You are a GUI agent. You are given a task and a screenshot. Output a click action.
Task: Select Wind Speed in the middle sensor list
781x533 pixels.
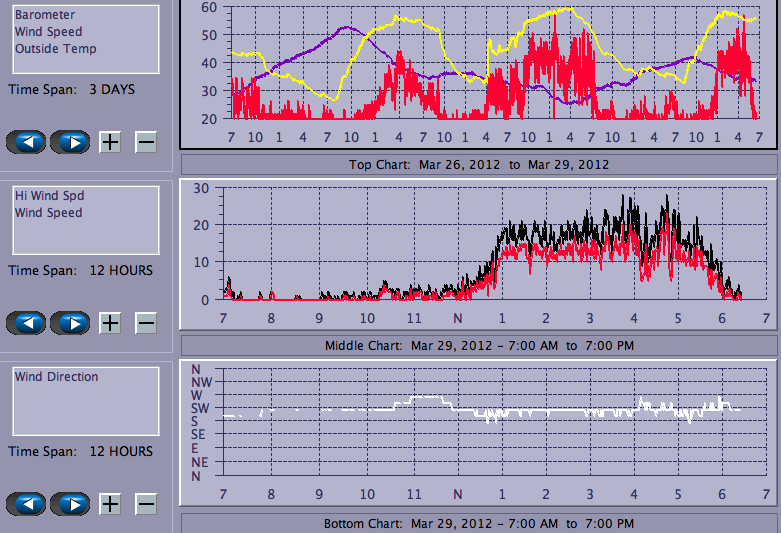tap(48, 213)
